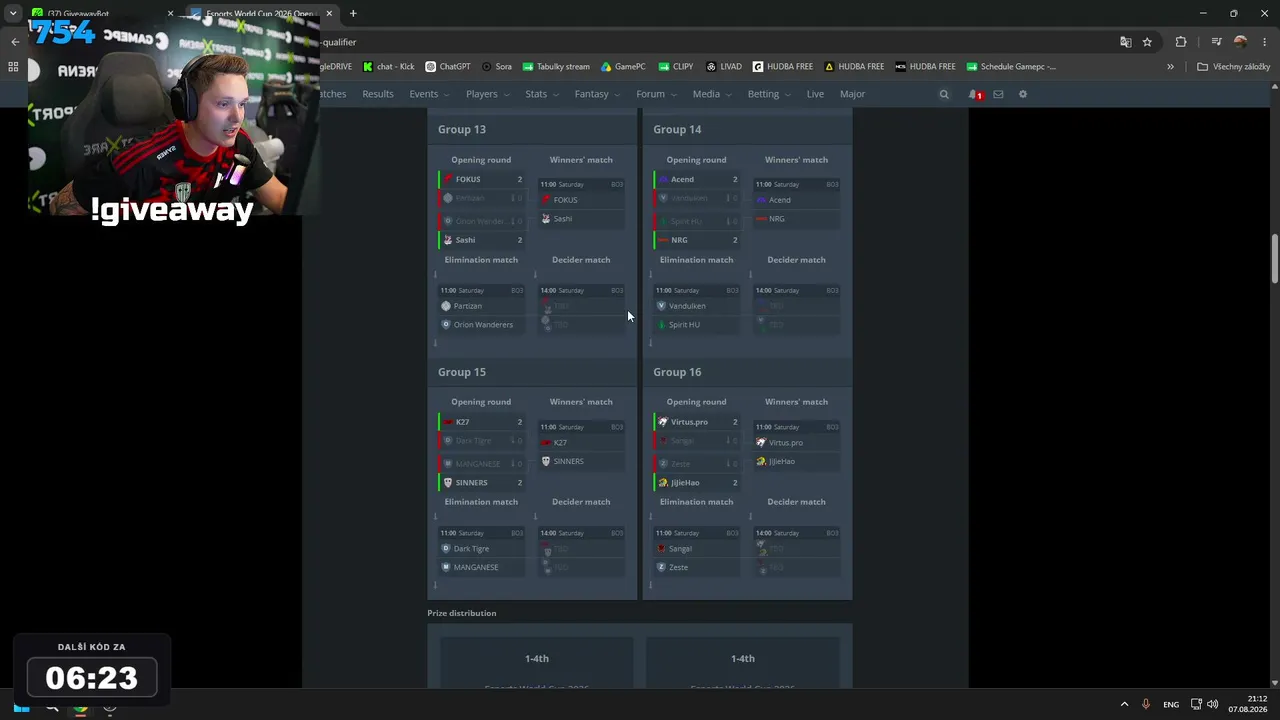This screenshot has height=720, width=1280.
Task: Bookmark this page with the star icon
Action: pyautogui.click(x=1147, y=42)
